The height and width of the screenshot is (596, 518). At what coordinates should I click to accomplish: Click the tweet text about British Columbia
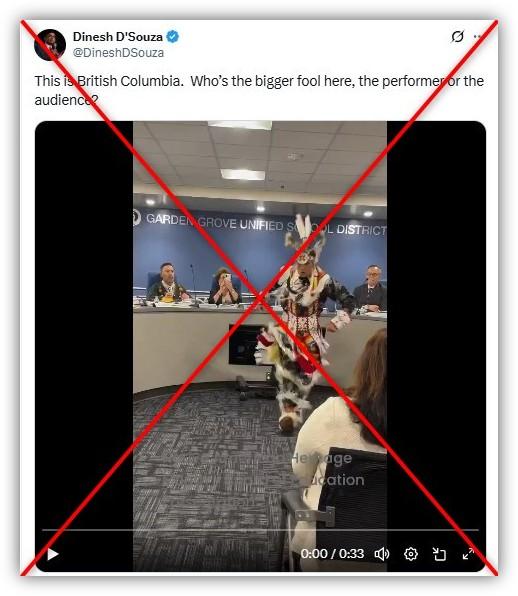point(259,90)
